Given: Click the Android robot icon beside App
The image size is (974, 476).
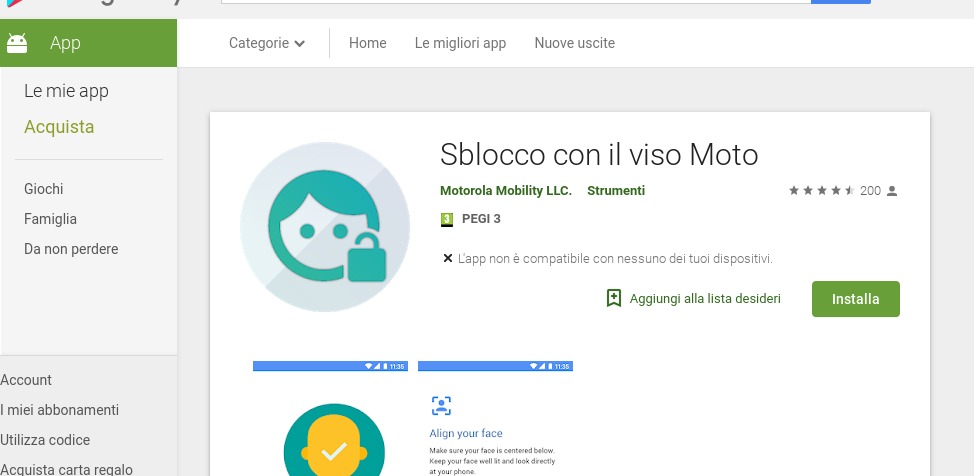Looking at the screenshot, I should [x=17, y=43].
